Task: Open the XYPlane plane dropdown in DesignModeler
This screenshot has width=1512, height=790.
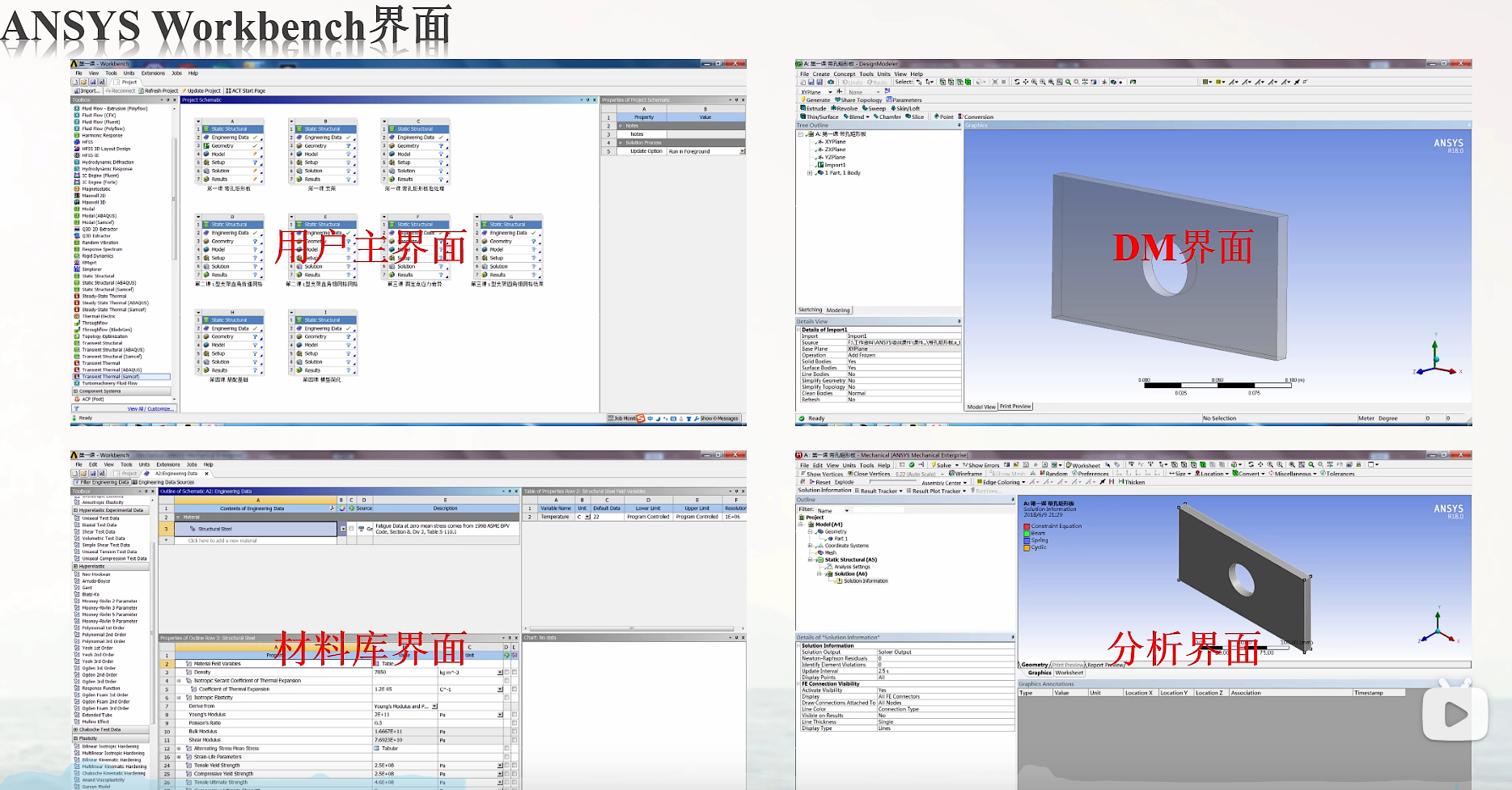Action: pyautogui.click(x=830, y=92)
